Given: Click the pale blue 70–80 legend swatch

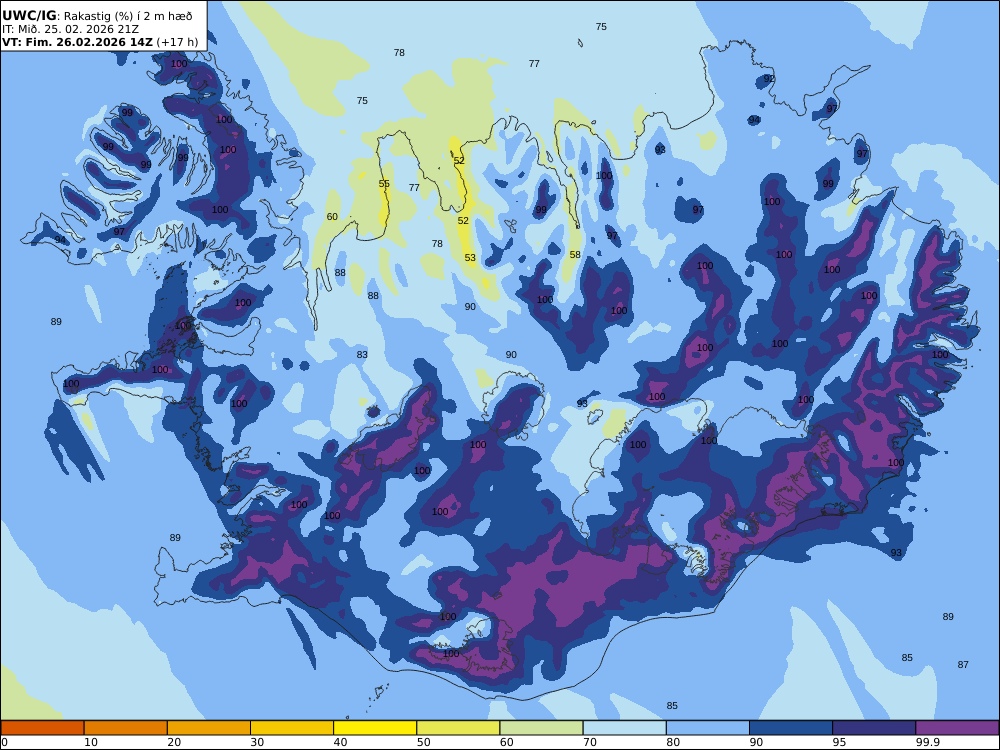Looking at the screenshot, I should tap(624, 728).
